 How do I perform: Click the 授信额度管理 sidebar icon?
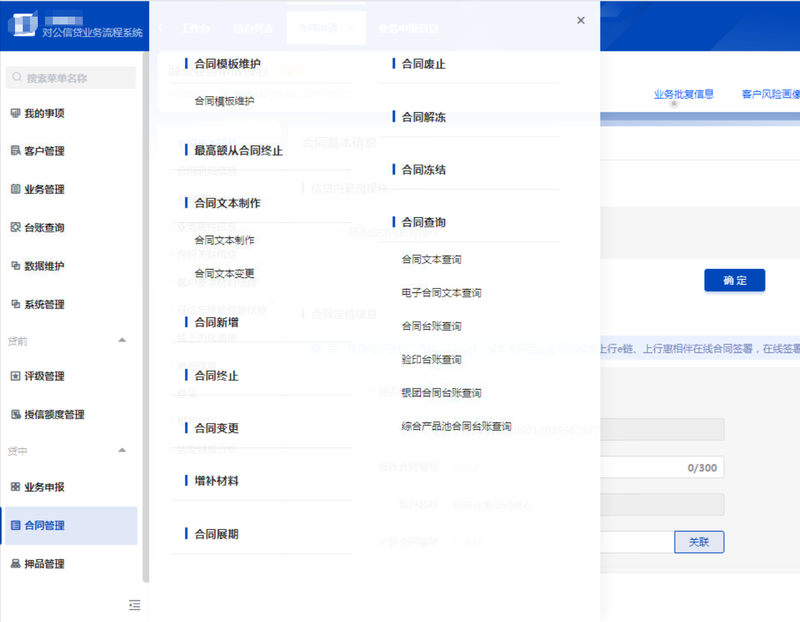pyautogui.click(x=16, y=414)
